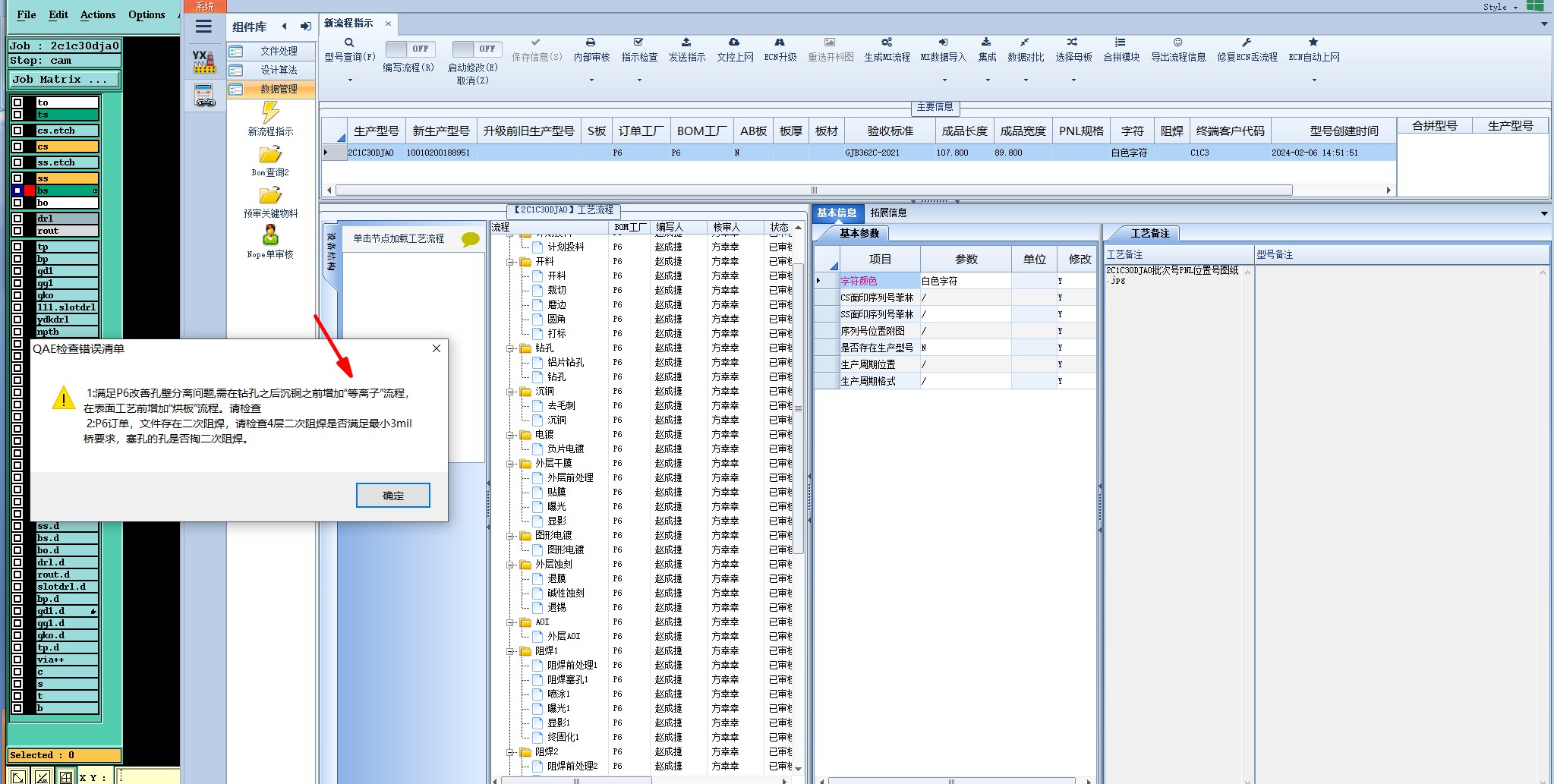
Task: Click the calculator sidebar icon
Action: tap(204, 96)
